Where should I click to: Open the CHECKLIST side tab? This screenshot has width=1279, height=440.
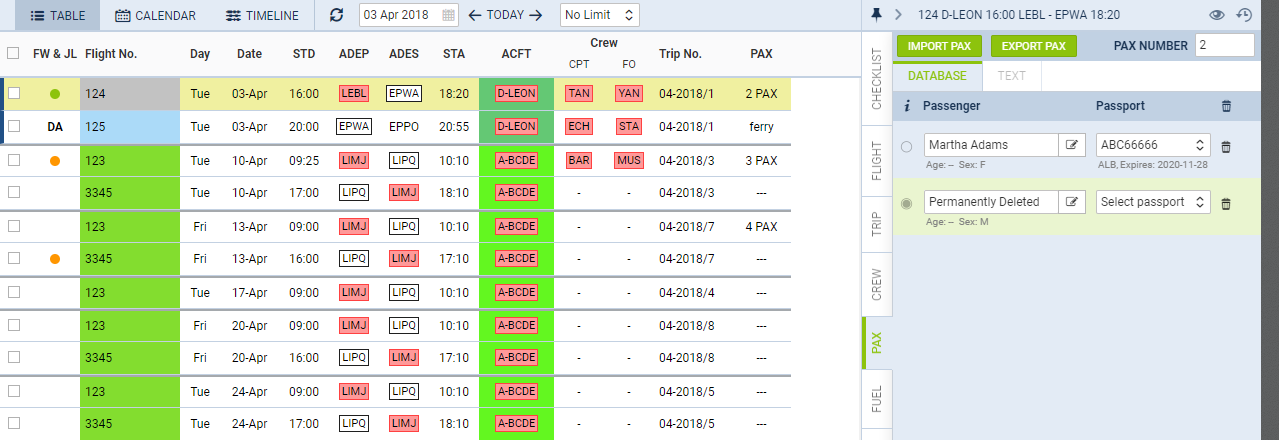(x=876, y=76)
